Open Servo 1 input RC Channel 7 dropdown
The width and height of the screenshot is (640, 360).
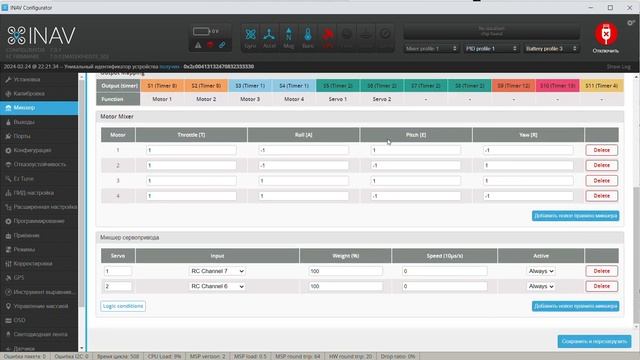tap(217, 271)
